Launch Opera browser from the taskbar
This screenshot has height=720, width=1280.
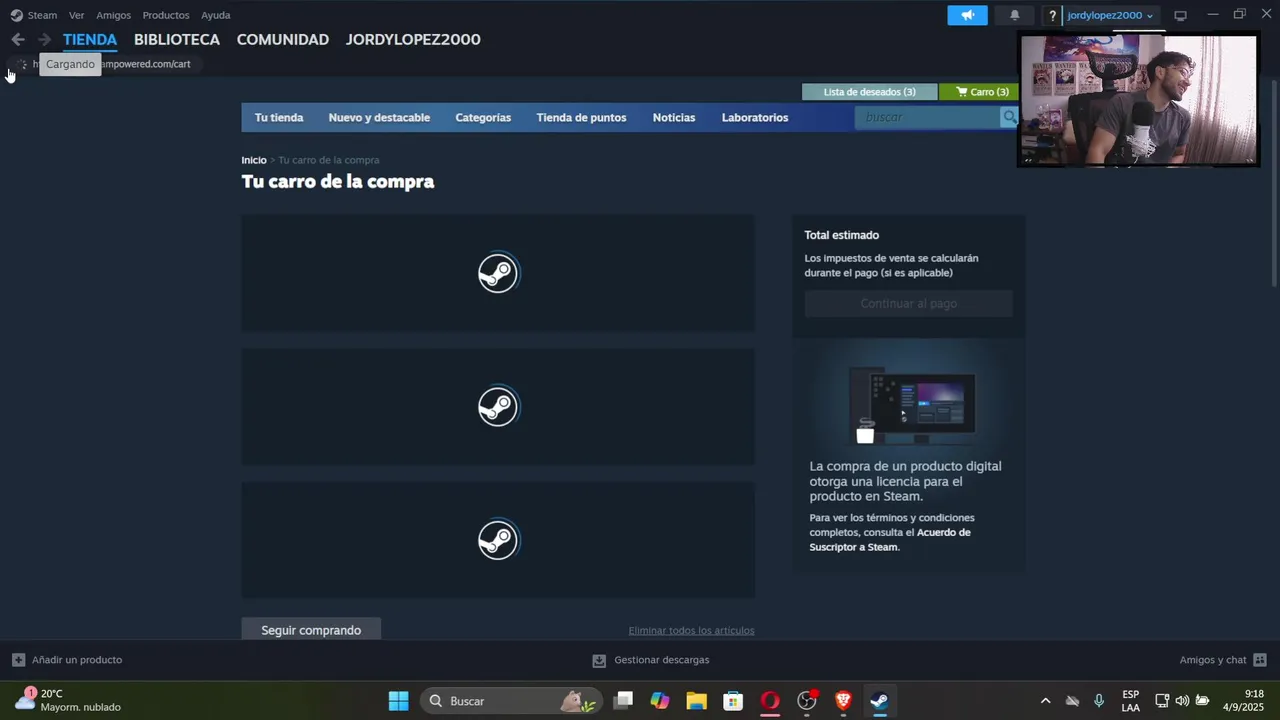point(770,701)
